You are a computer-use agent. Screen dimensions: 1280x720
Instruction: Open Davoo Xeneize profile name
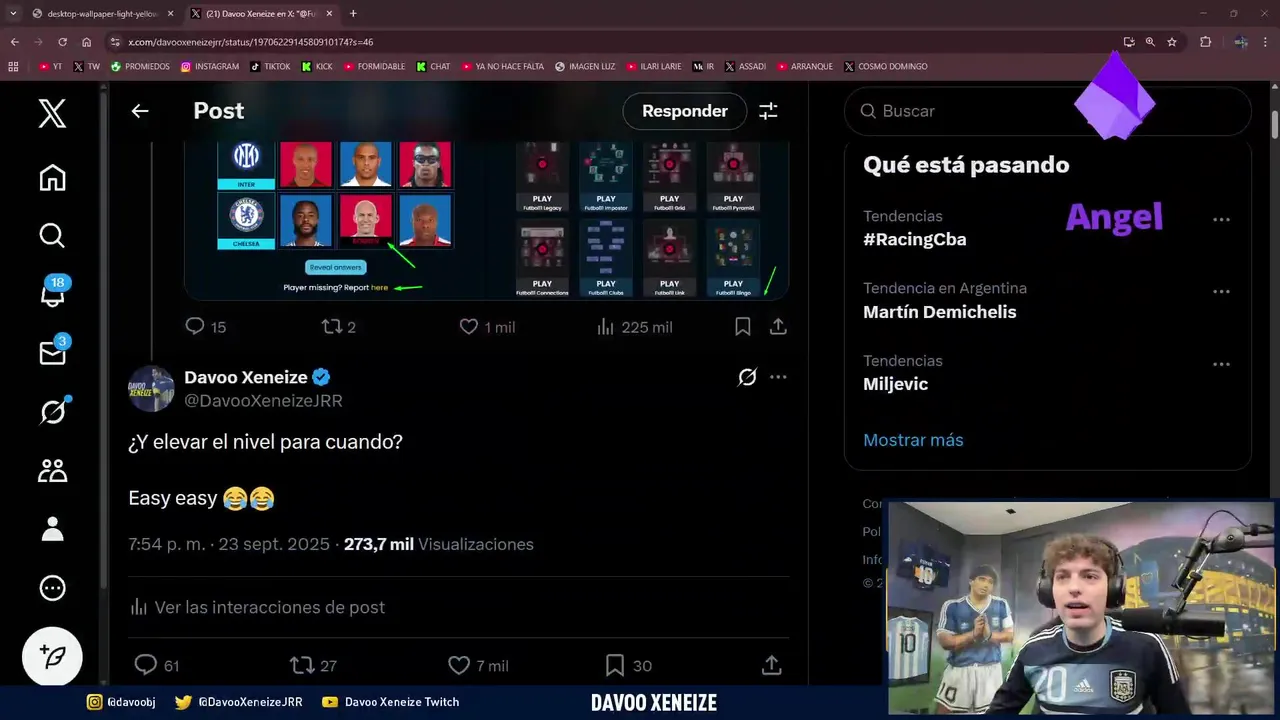[x=245, y=377]
